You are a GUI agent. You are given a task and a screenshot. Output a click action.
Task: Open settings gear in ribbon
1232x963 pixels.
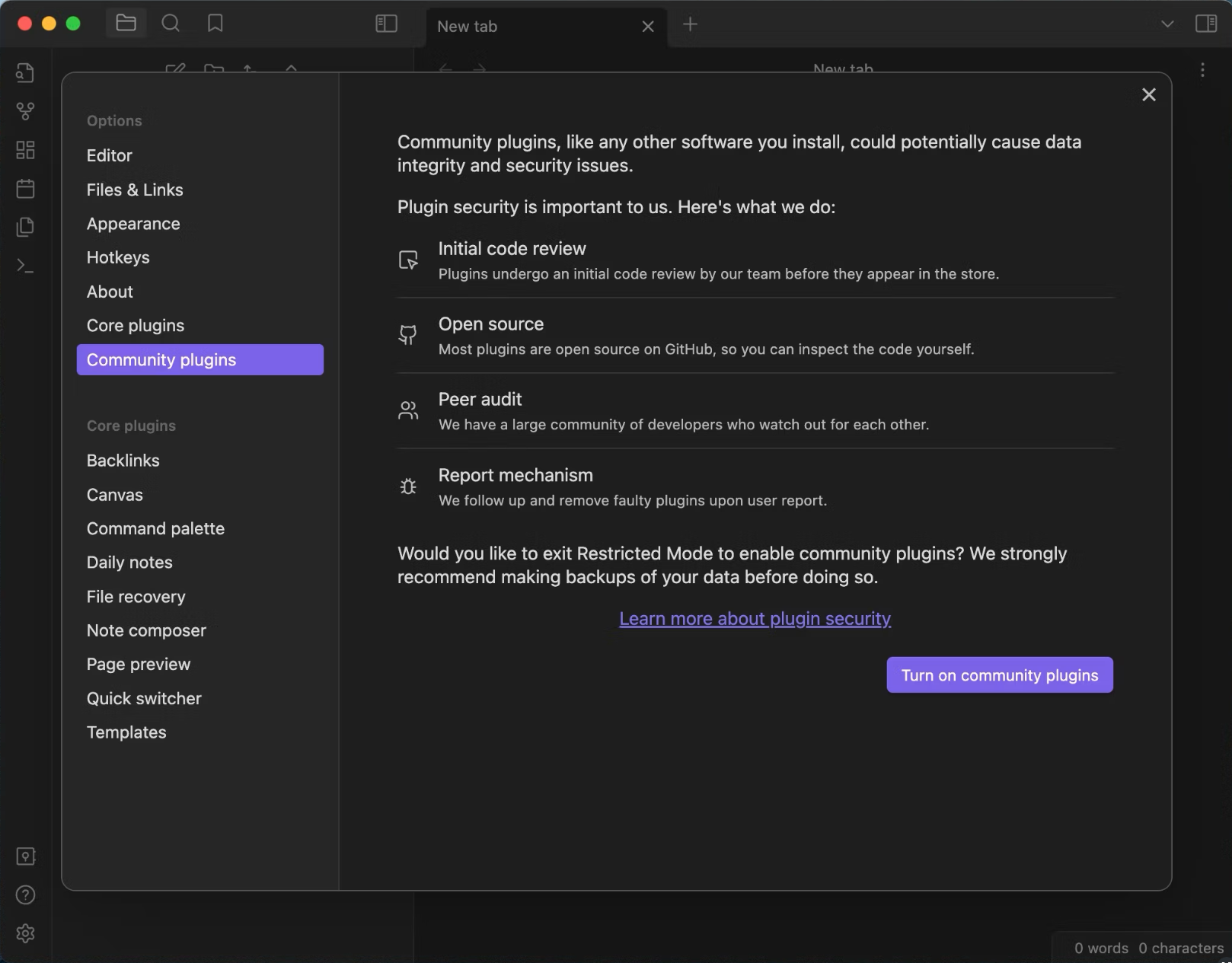pos(25,933)
